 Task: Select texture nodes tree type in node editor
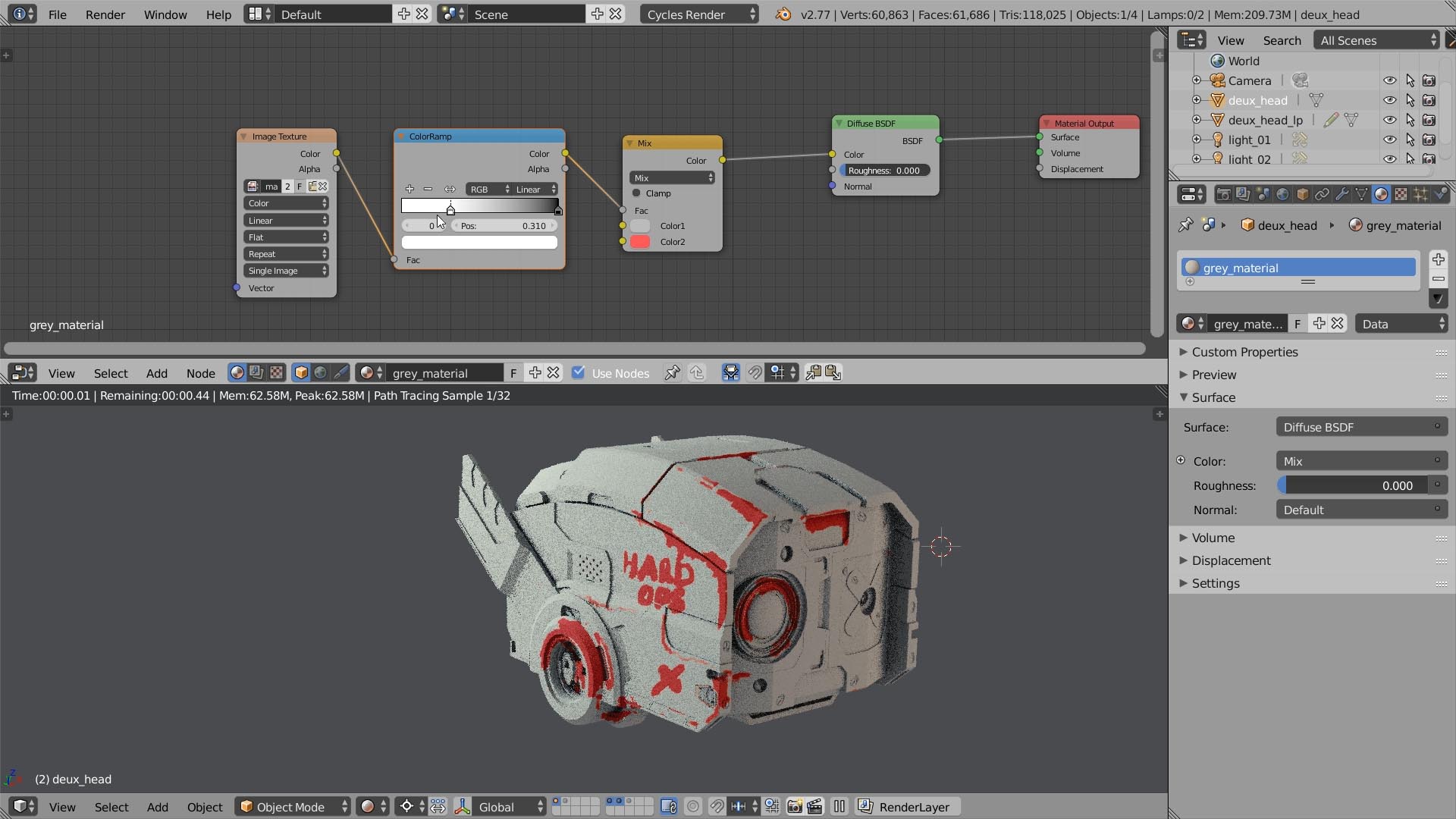pyautogui.click(x=276, y=373)
